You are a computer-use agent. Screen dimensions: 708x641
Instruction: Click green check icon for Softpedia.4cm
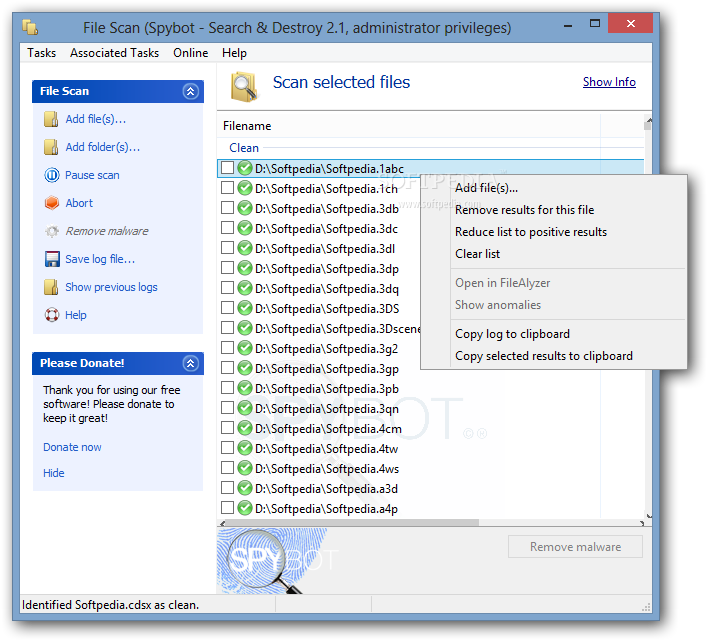coord(245,428)
